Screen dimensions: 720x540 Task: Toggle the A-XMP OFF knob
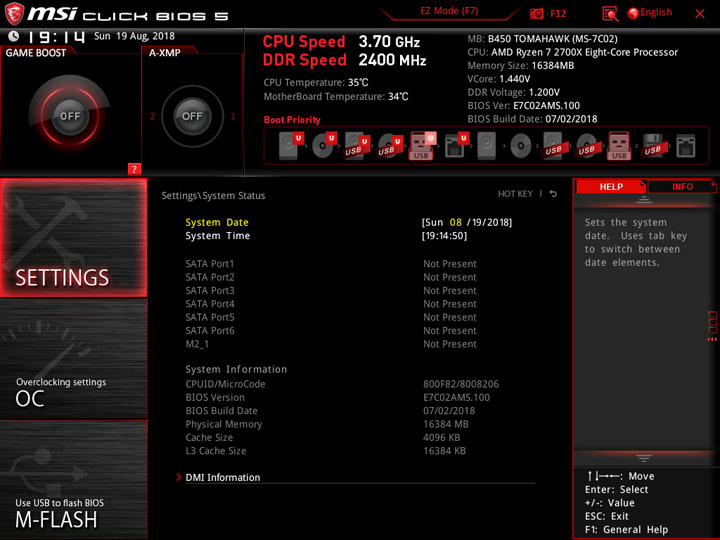(192, 116)
